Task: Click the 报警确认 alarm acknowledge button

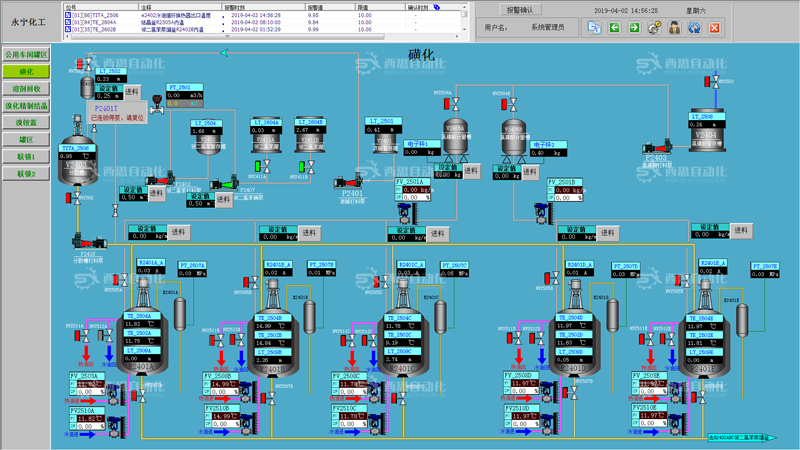Action: click(x=519, y=10)
